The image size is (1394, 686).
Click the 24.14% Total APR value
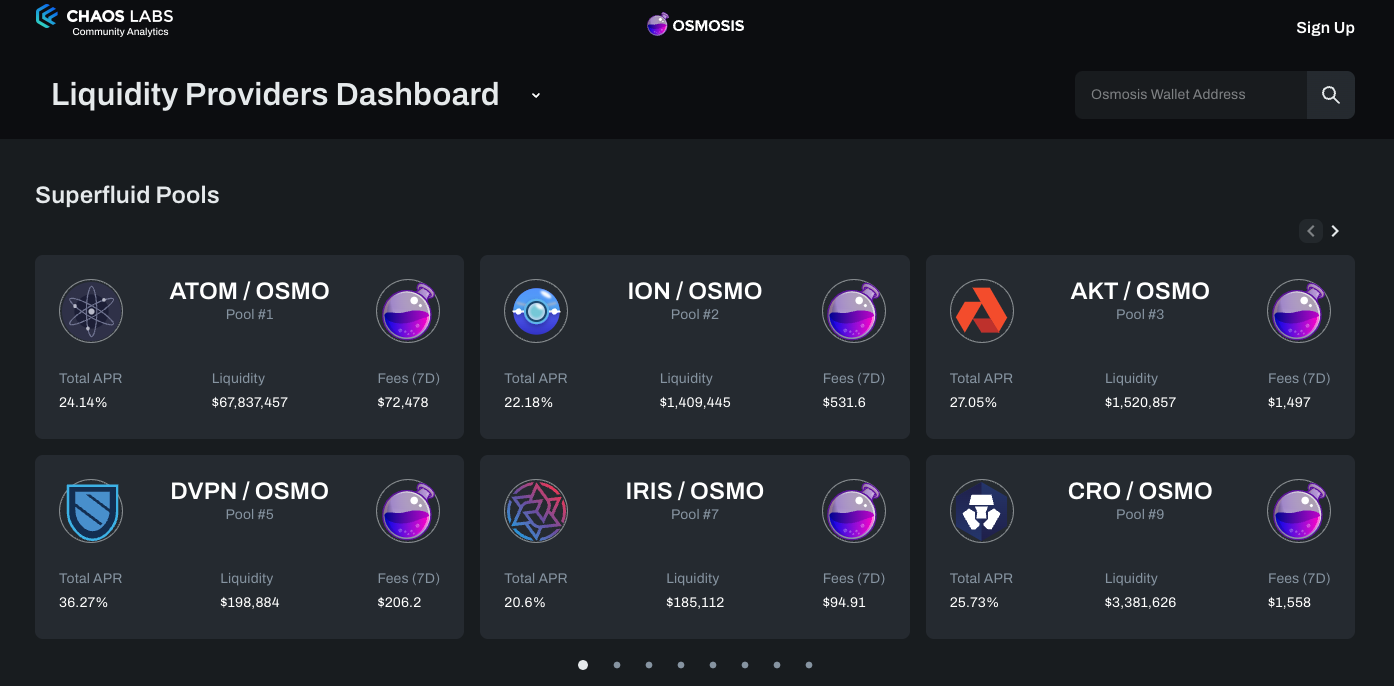tap(83, 402)
